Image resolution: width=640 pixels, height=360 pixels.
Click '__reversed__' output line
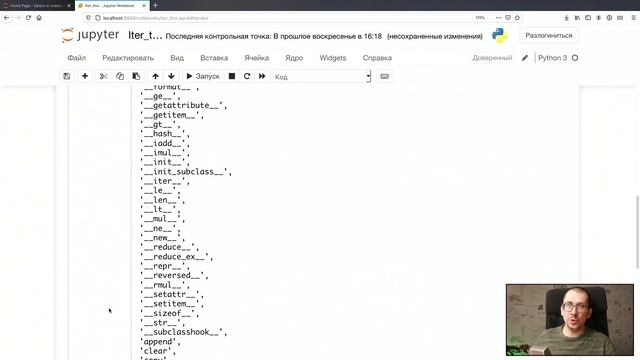tap(174, 276)
